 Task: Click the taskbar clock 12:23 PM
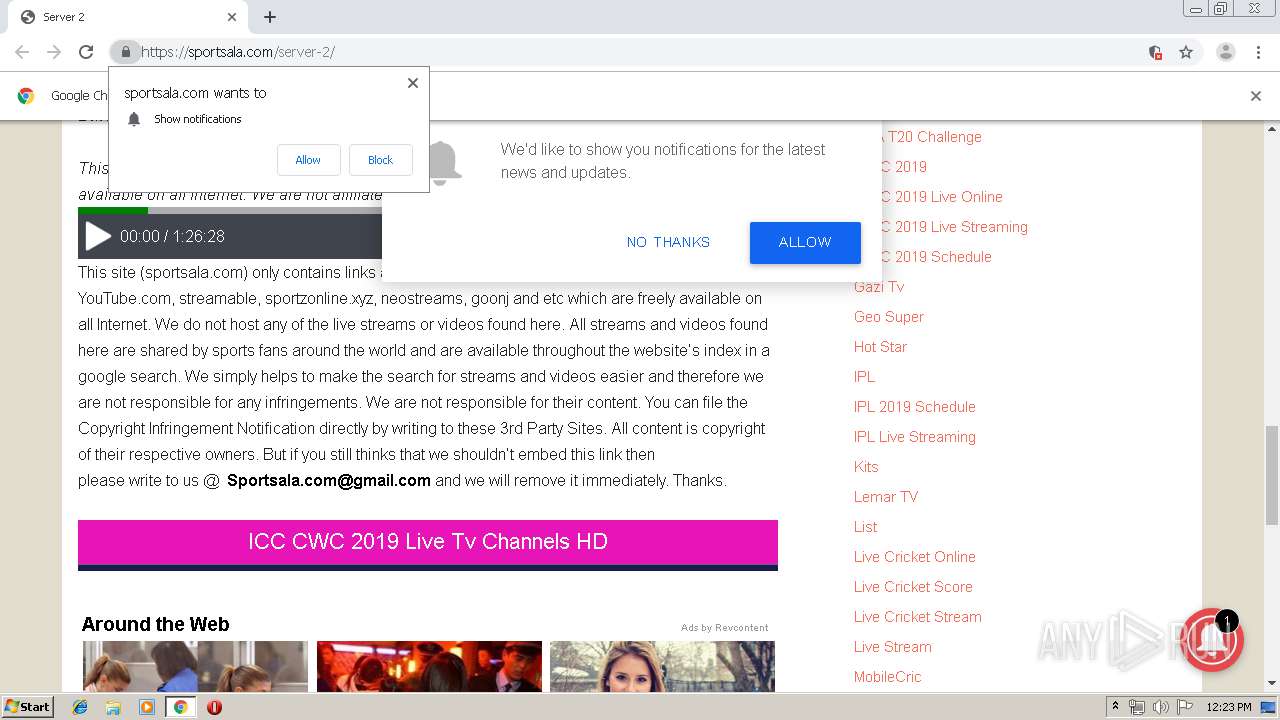coord(1229,707)
